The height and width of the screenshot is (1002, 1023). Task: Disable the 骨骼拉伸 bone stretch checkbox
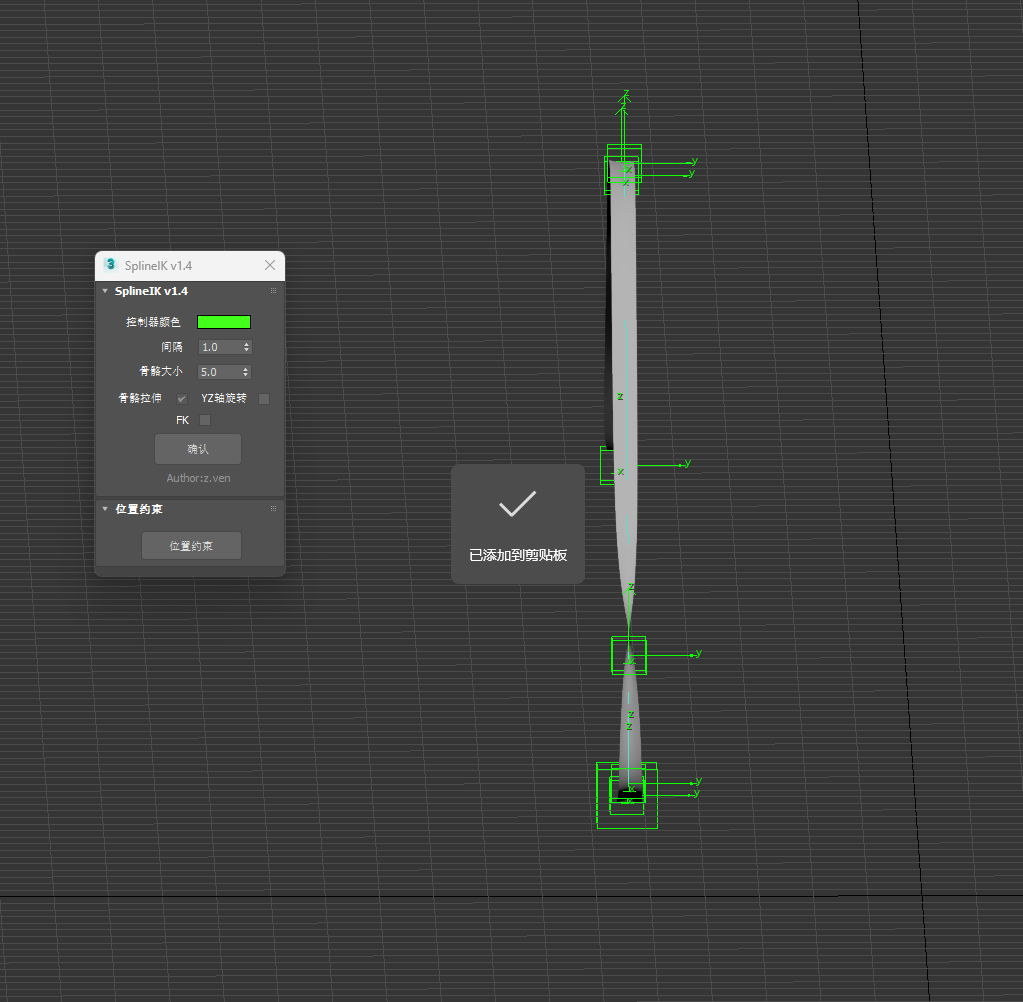click(x=182, y=398)
